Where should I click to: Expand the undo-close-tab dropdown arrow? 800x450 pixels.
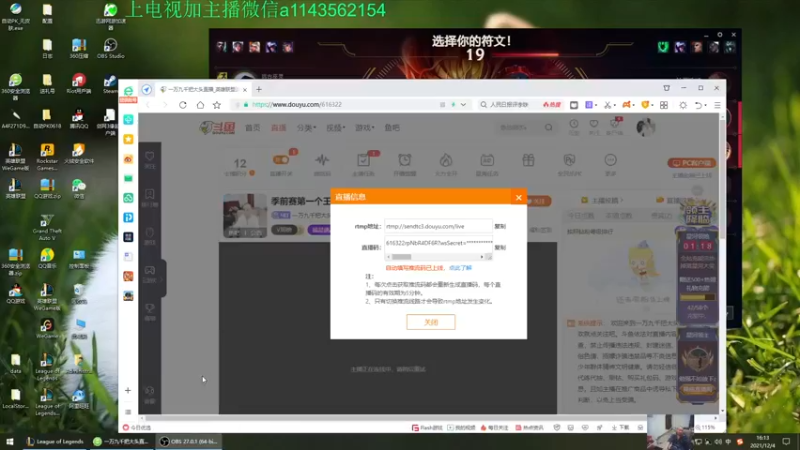click(x=705, y=105)
